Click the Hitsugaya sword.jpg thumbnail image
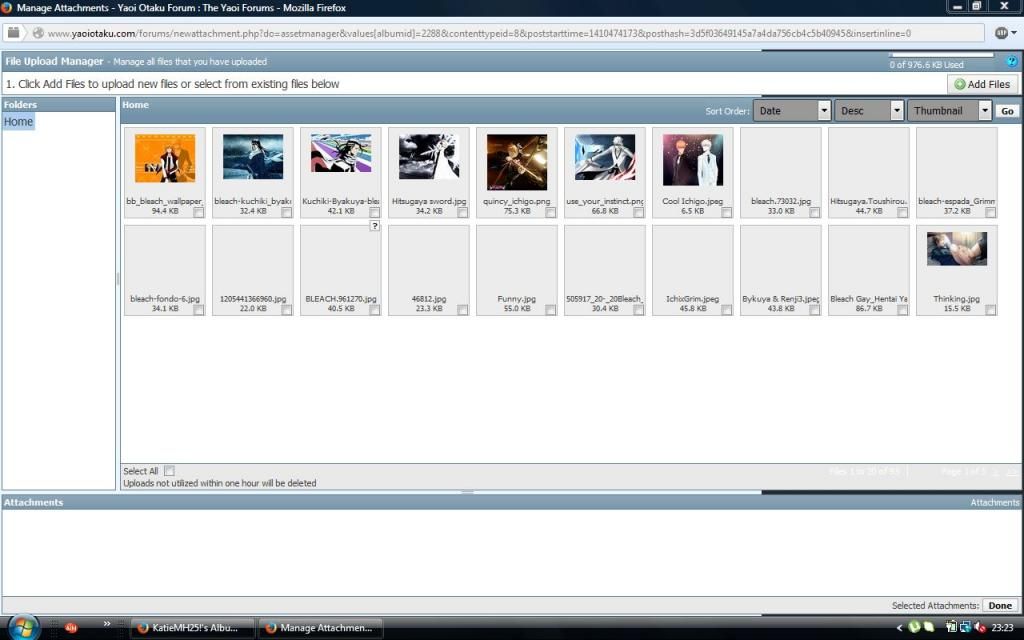 point(429,157)
